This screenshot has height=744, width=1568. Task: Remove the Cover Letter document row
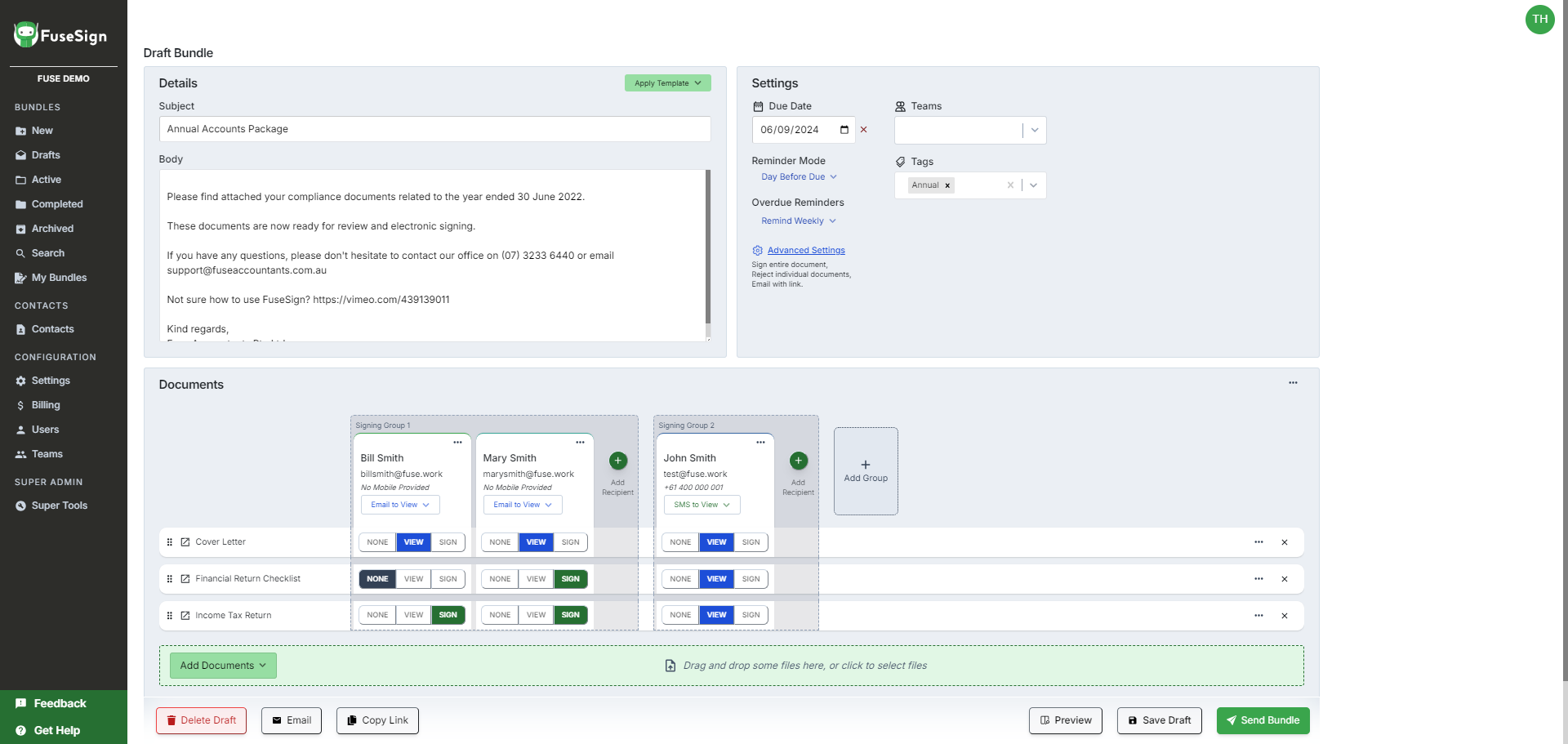[1284, 542]
